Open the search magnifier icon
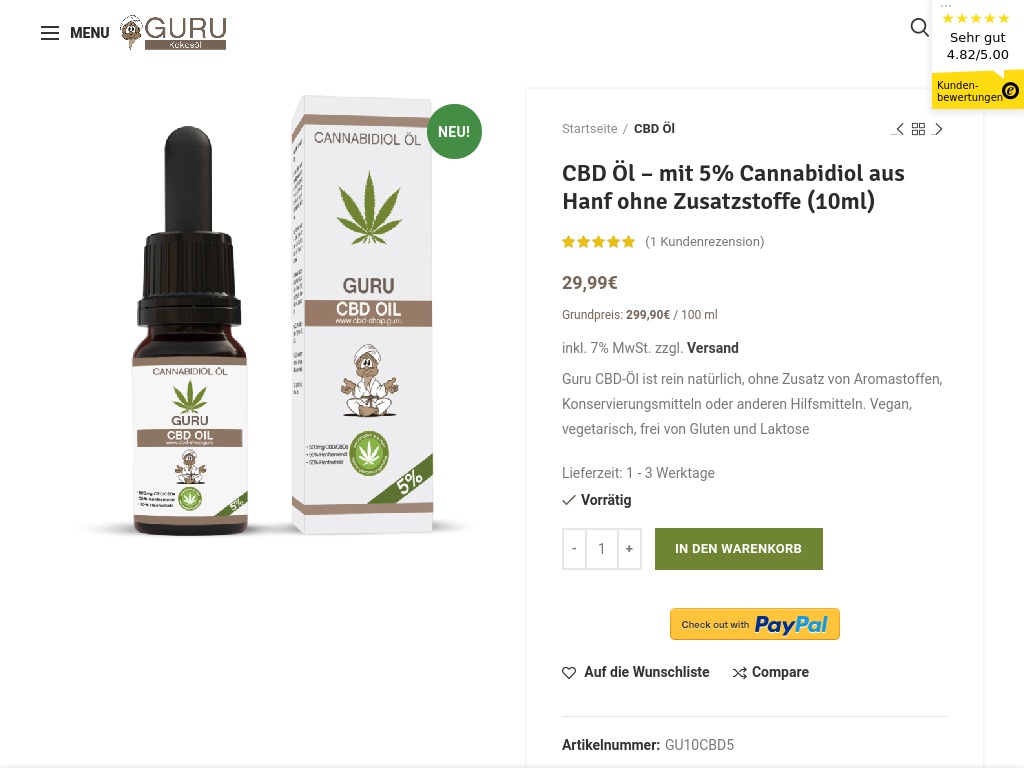This screenshot has width=1024, height=768. click(920, 27)
